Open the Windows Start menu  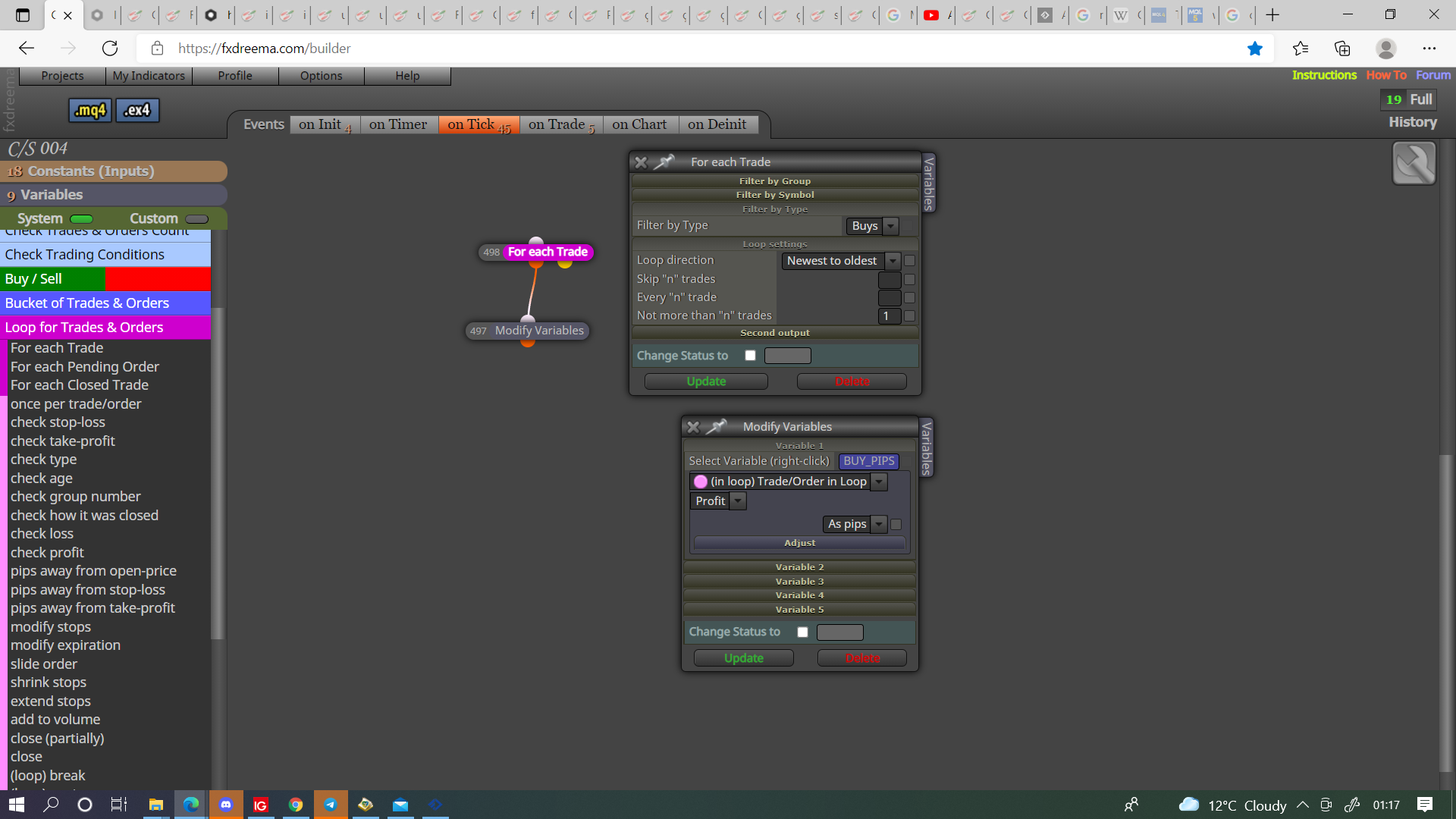pos(17,805)
